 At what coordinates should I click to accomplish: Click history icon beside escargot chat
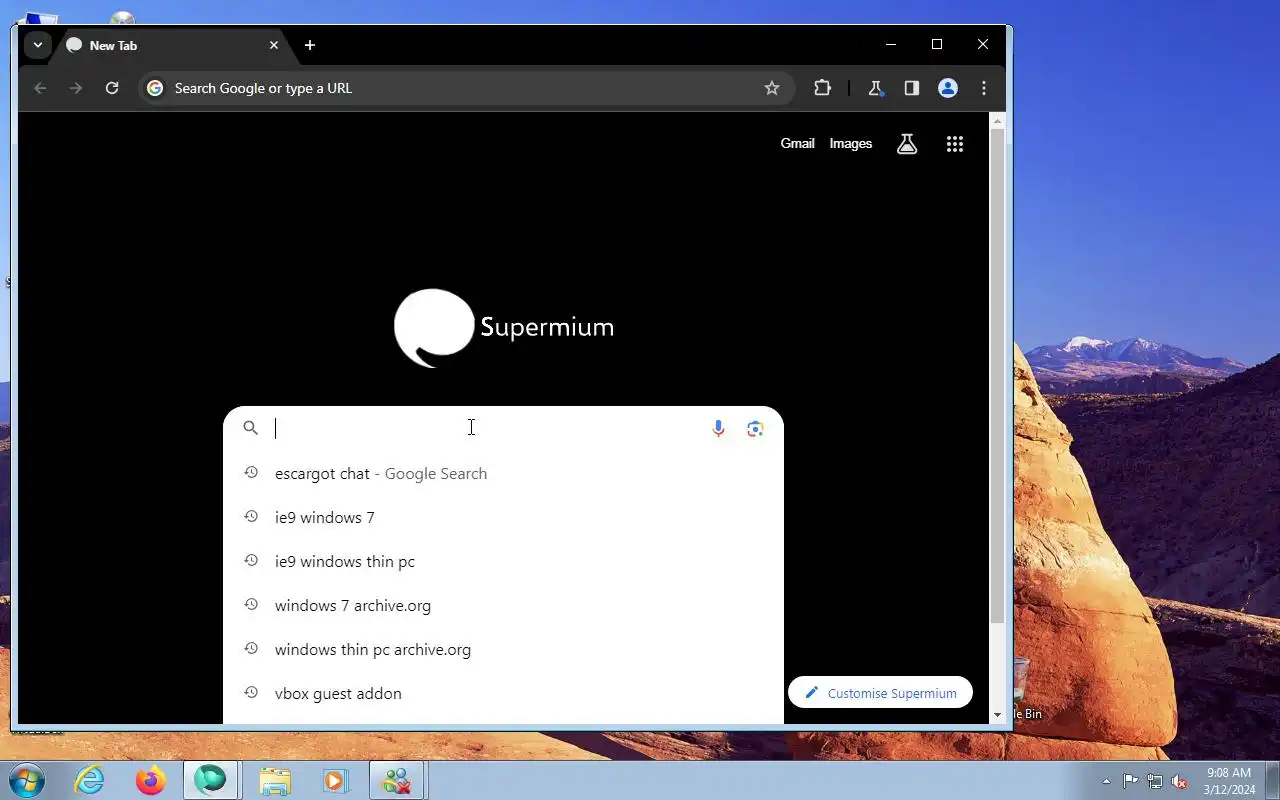[251, 473]
